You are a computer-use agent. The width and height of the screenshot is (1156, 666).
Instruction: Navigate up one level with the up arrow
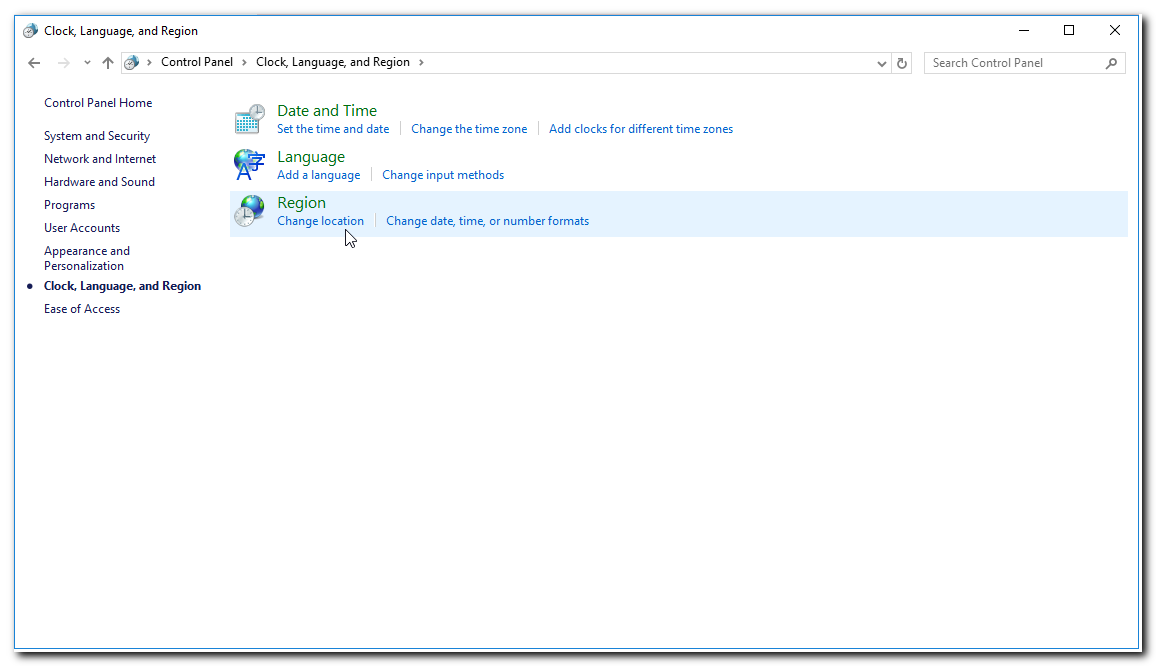(107, 62)
